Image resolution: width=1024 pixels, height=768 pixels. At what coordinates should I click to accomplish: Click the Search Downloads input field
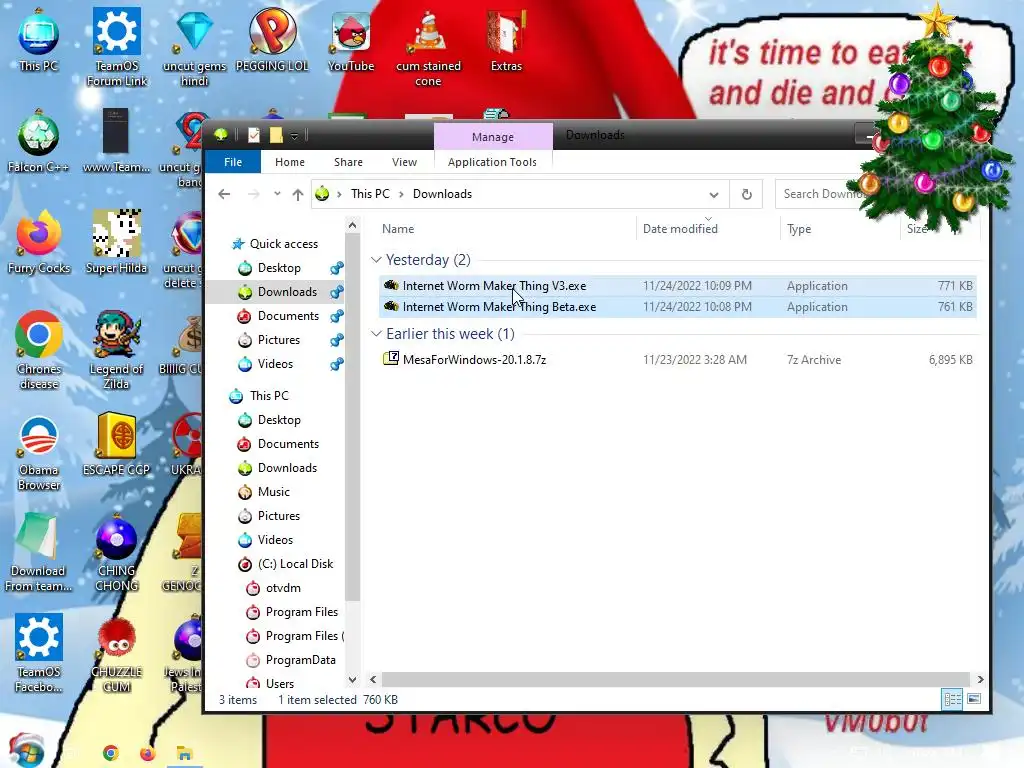pos(823,194)
